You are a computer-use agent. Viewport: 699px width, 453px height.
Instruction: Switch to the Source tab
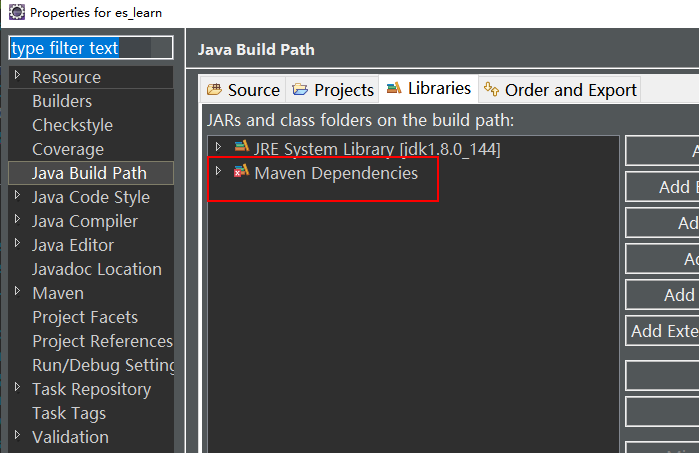(243, 90)
